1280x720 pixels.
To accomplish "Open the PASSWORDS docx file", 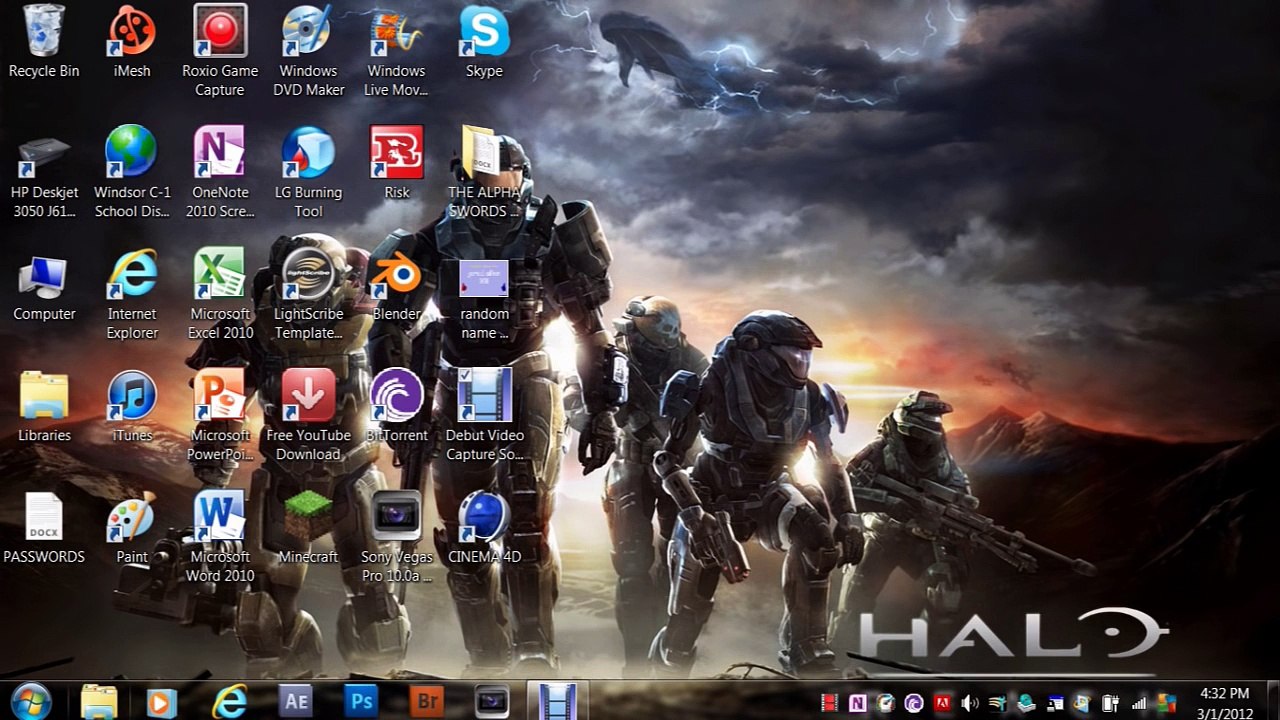I will pyautogui.click(x=44, y=530).
